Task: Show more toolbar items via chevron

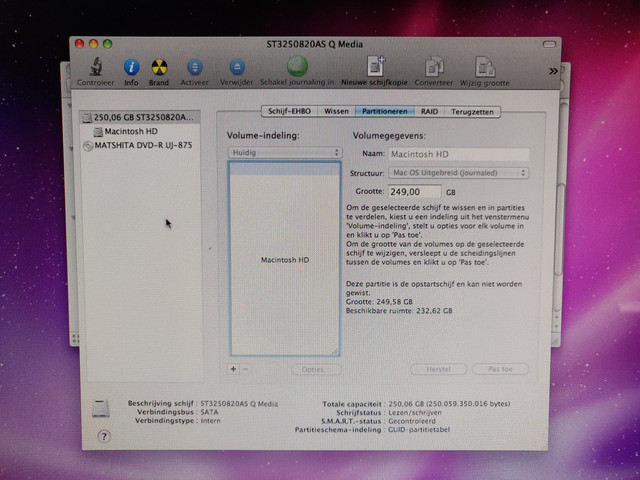Action: 553,71
